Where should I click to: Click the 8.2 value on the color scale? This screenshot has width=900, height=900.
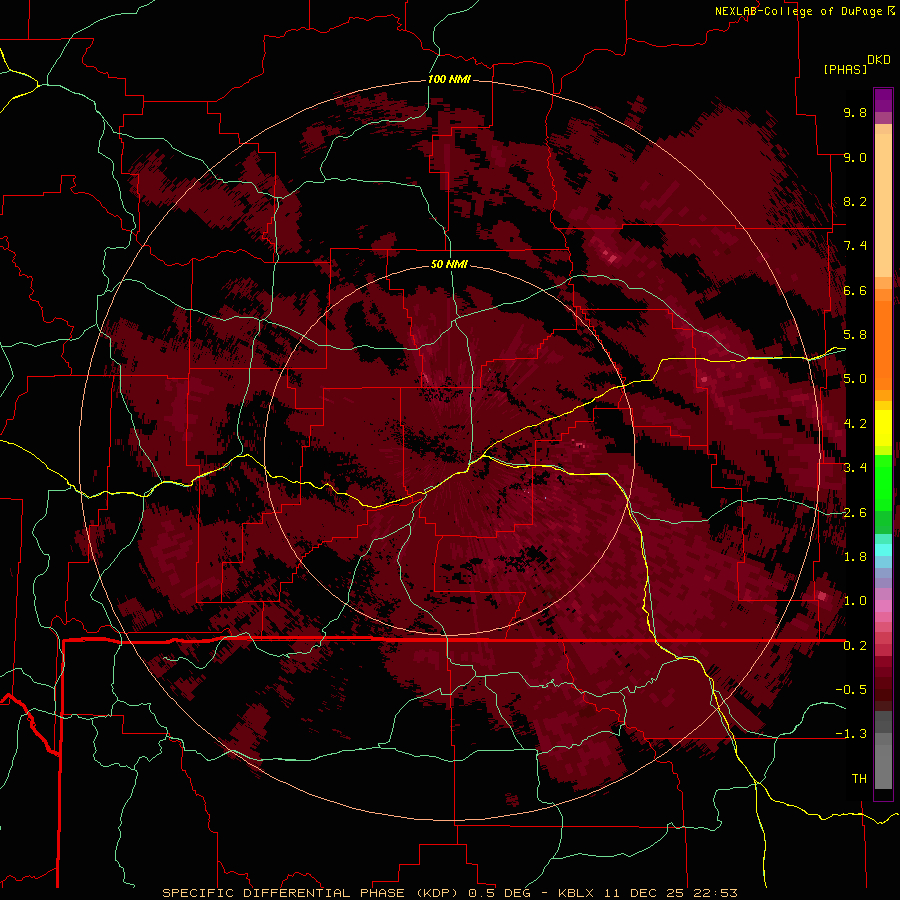pos(855,201)
